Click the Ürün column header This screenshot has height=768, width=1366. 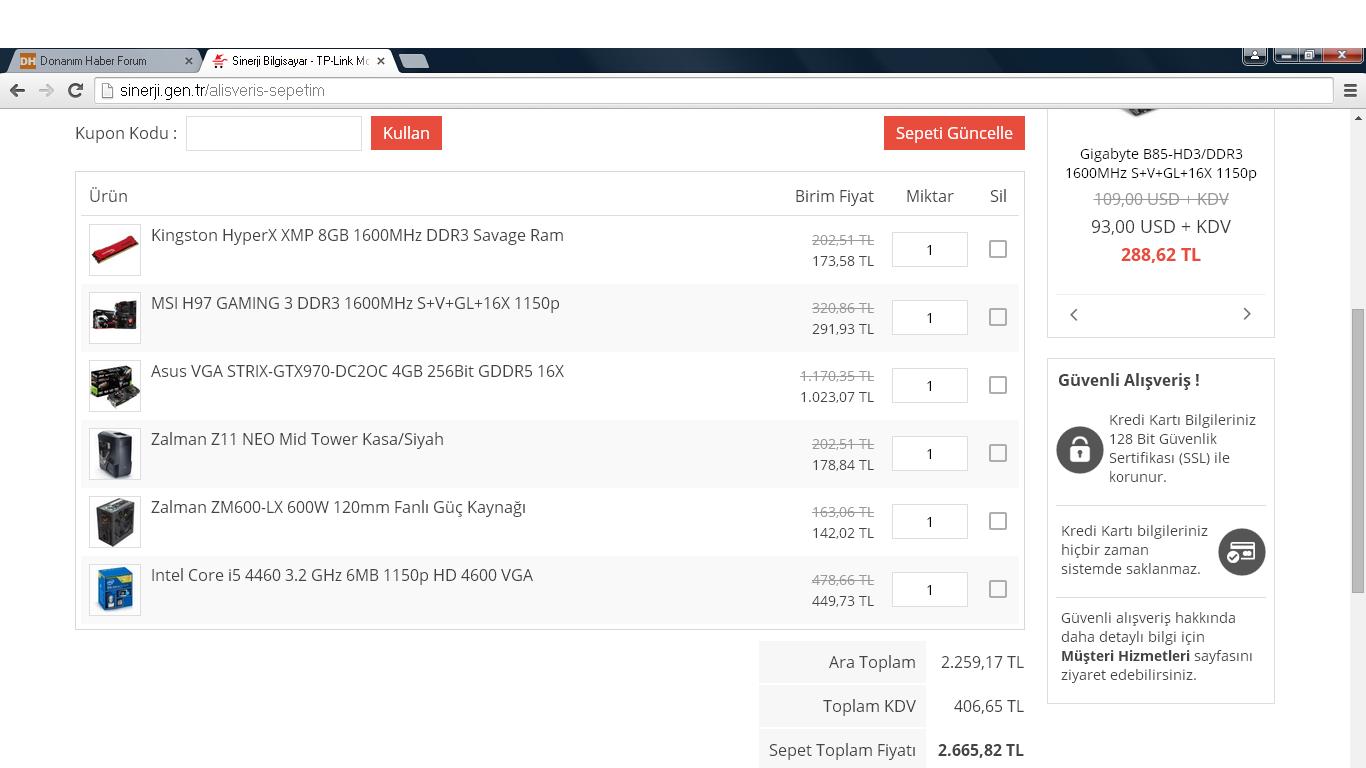coord(108,196)
